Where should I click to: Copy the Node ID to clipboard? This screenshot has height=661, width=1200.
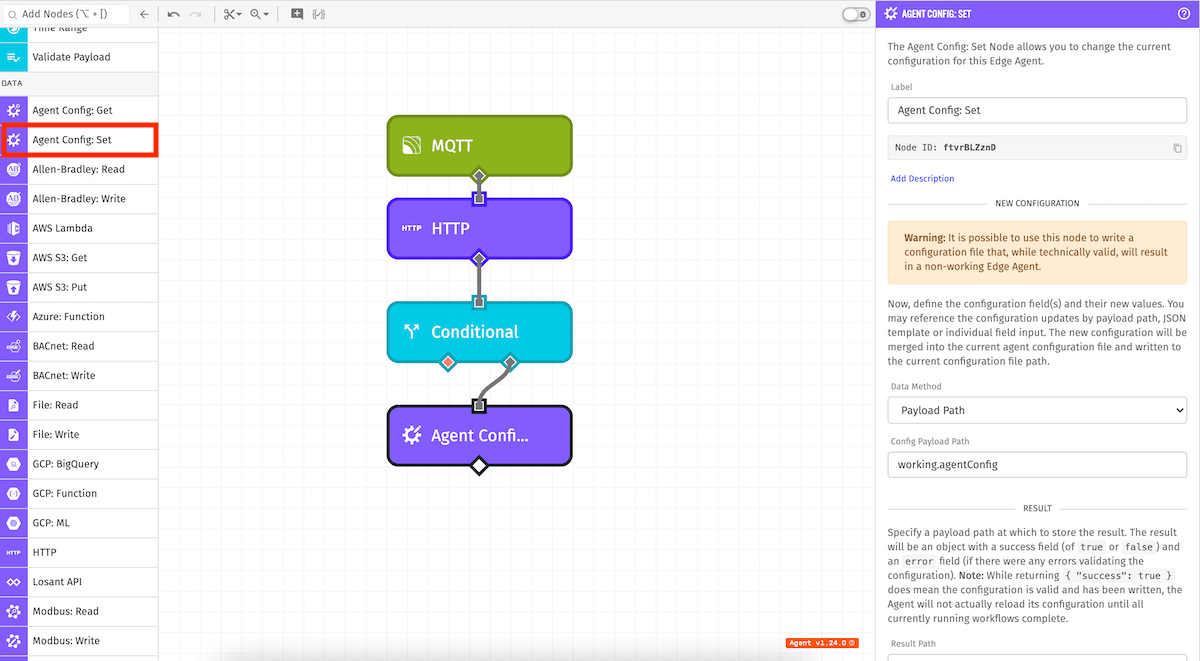tap(1177, 148)
